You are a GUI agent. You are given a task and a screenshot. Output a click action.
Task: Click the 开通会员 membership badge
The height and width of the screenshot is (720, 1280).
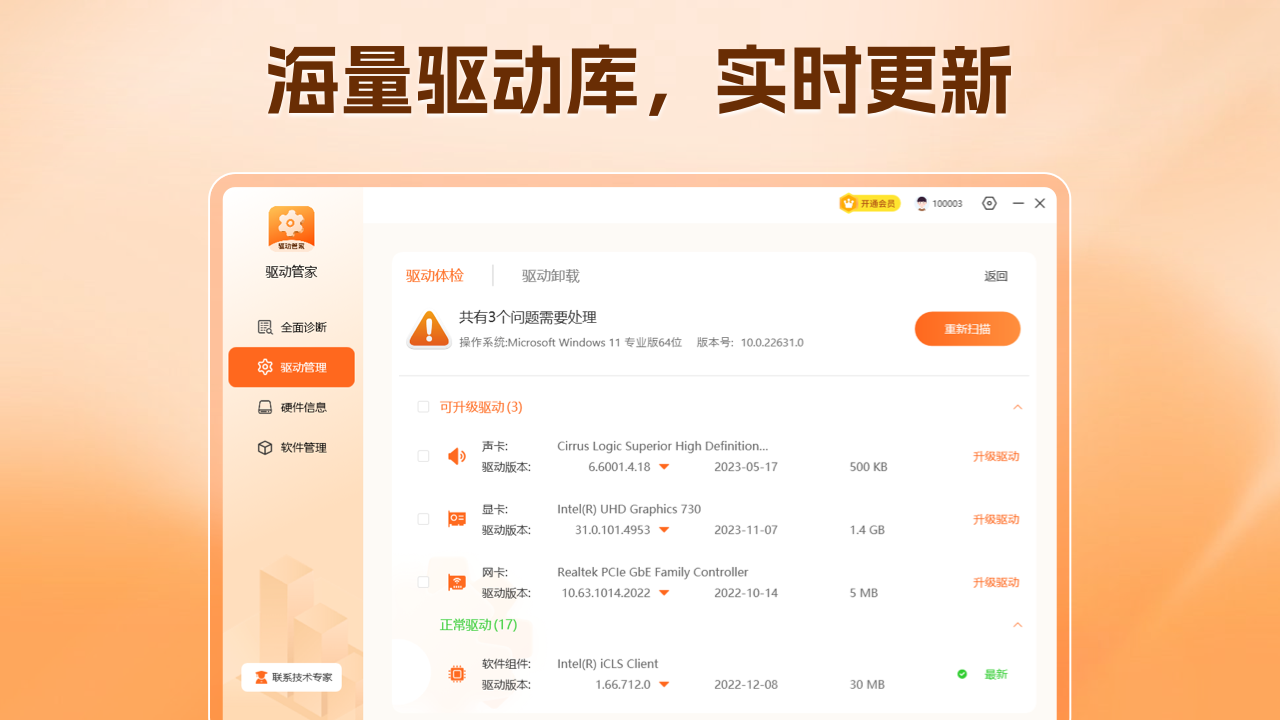(x=869, y=202)
